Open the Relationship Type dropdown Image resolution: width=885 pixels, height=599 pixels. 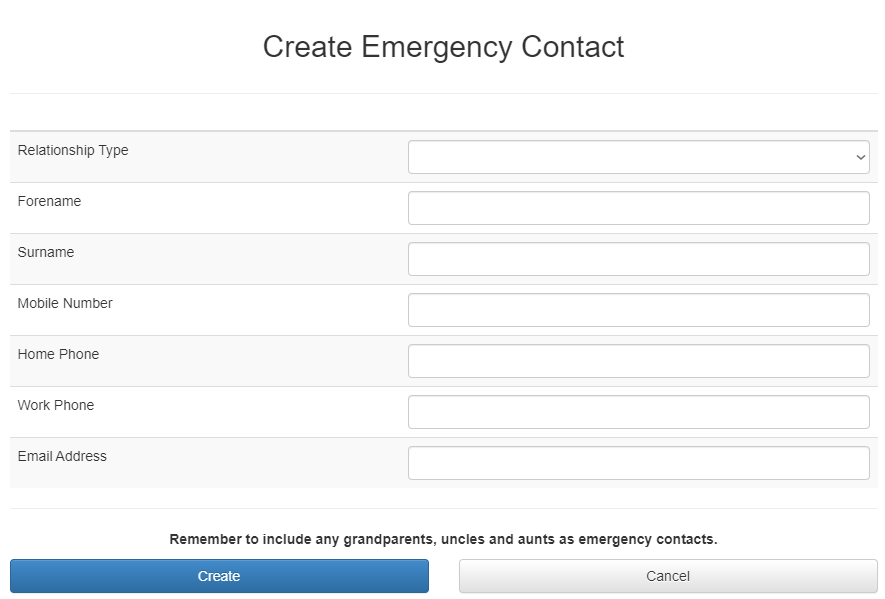click(x=638, y=157)
